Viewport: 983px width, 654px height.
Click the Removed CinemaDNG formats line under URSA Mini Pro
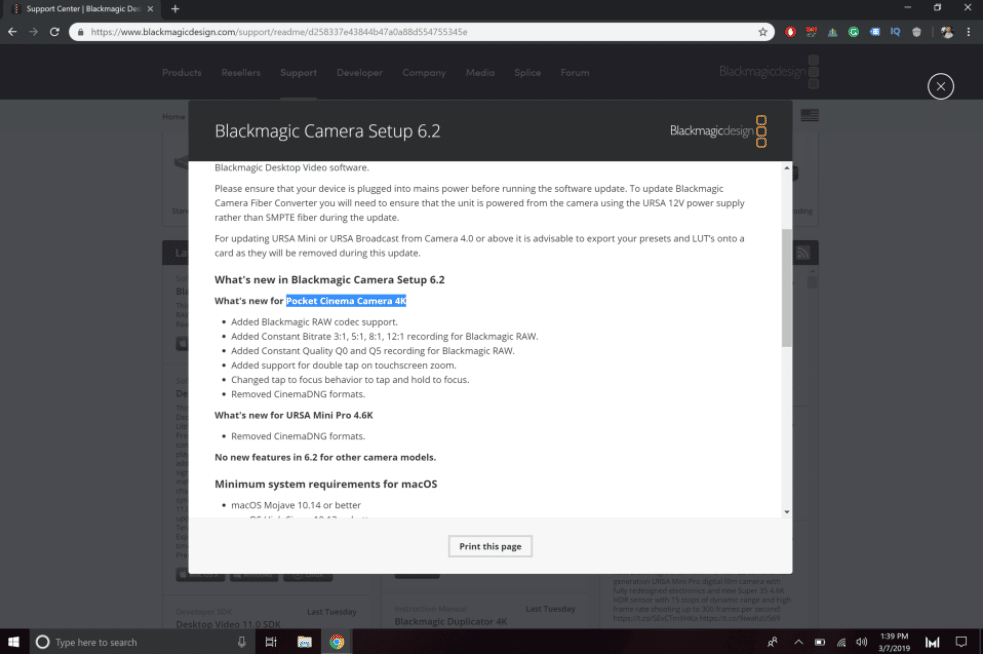(298, 436)
